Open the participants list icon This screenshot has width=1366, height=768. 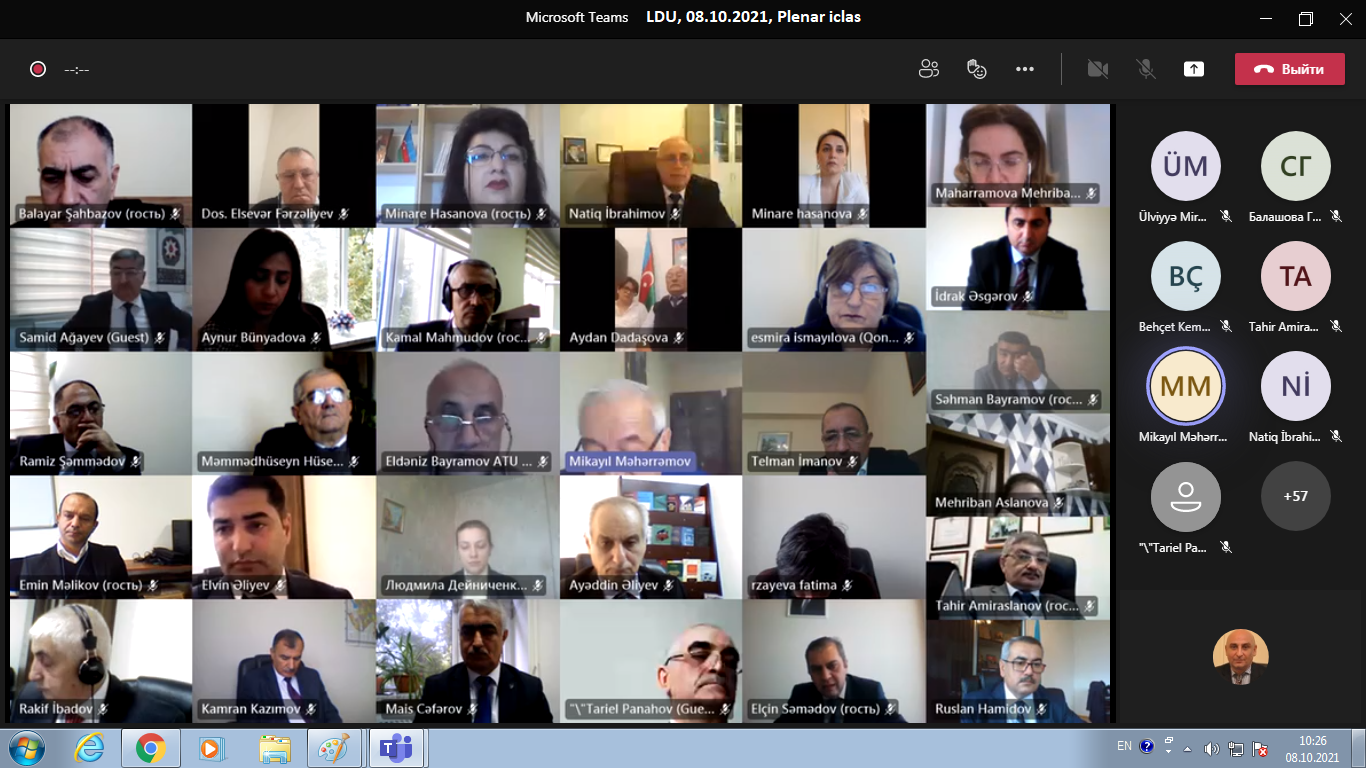coord(929,69)
